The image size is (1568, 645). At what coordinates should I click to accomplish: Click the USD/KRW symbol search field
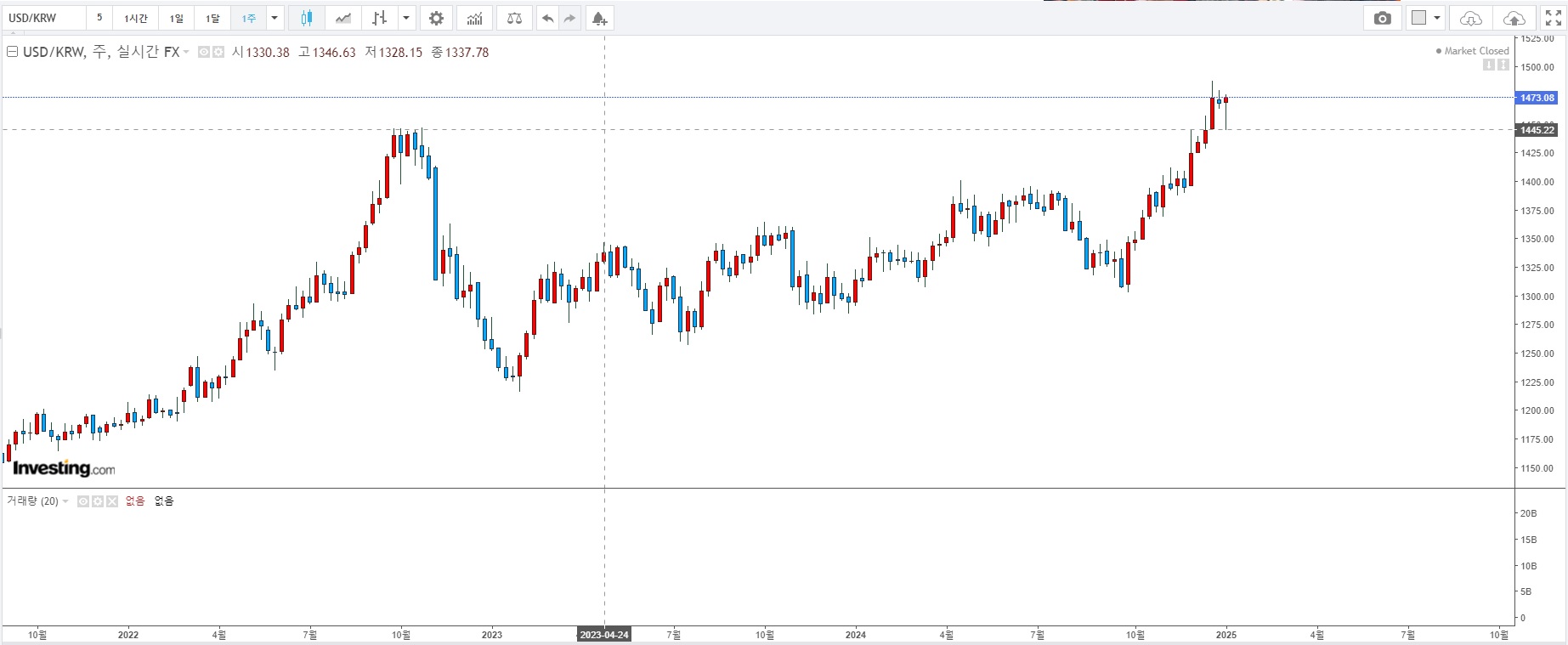click(x=42, y=18)
